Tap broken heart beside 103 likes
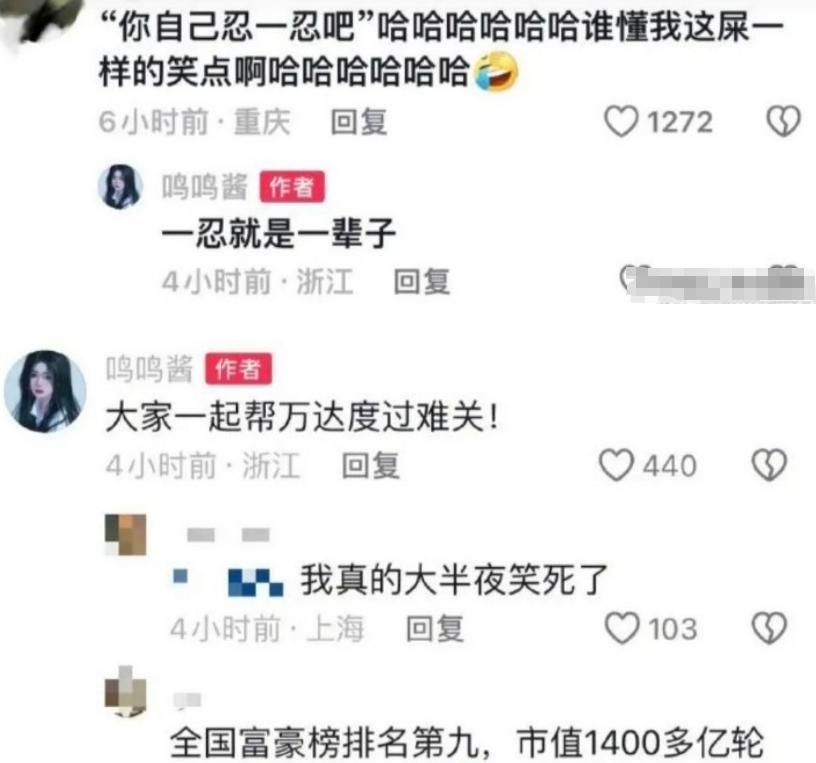This screenshot has width=816, height=763. (770, 628)
